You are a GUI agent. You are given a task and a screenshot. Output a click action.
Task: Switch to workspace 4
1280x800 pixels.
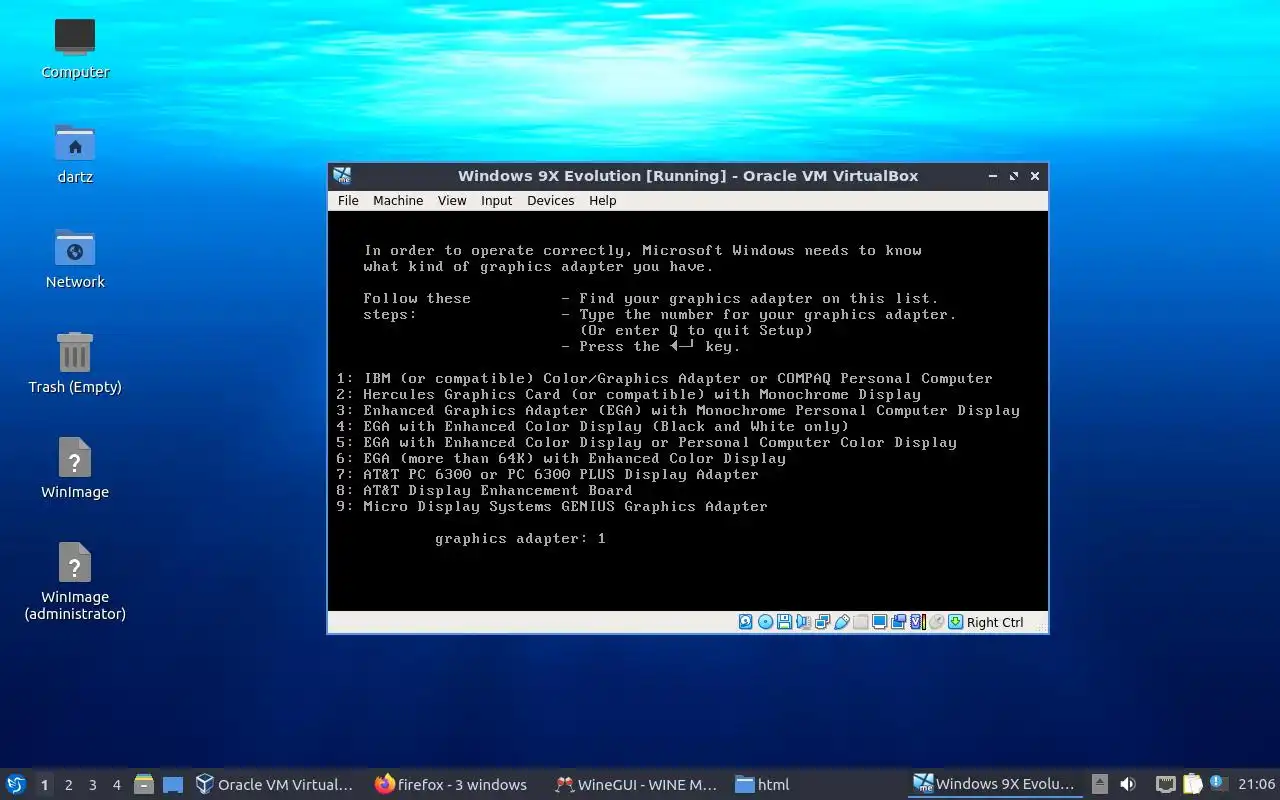point(116,785)
